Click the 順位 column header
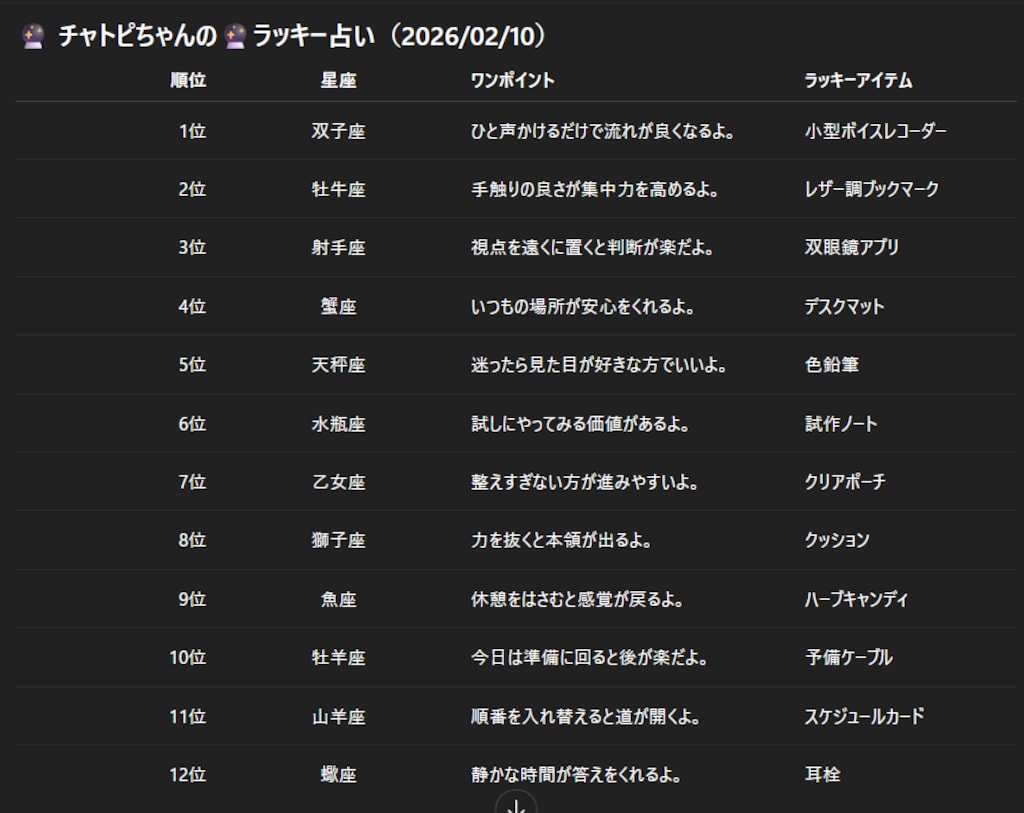1024x813 pixels. [x=188, y=80]
